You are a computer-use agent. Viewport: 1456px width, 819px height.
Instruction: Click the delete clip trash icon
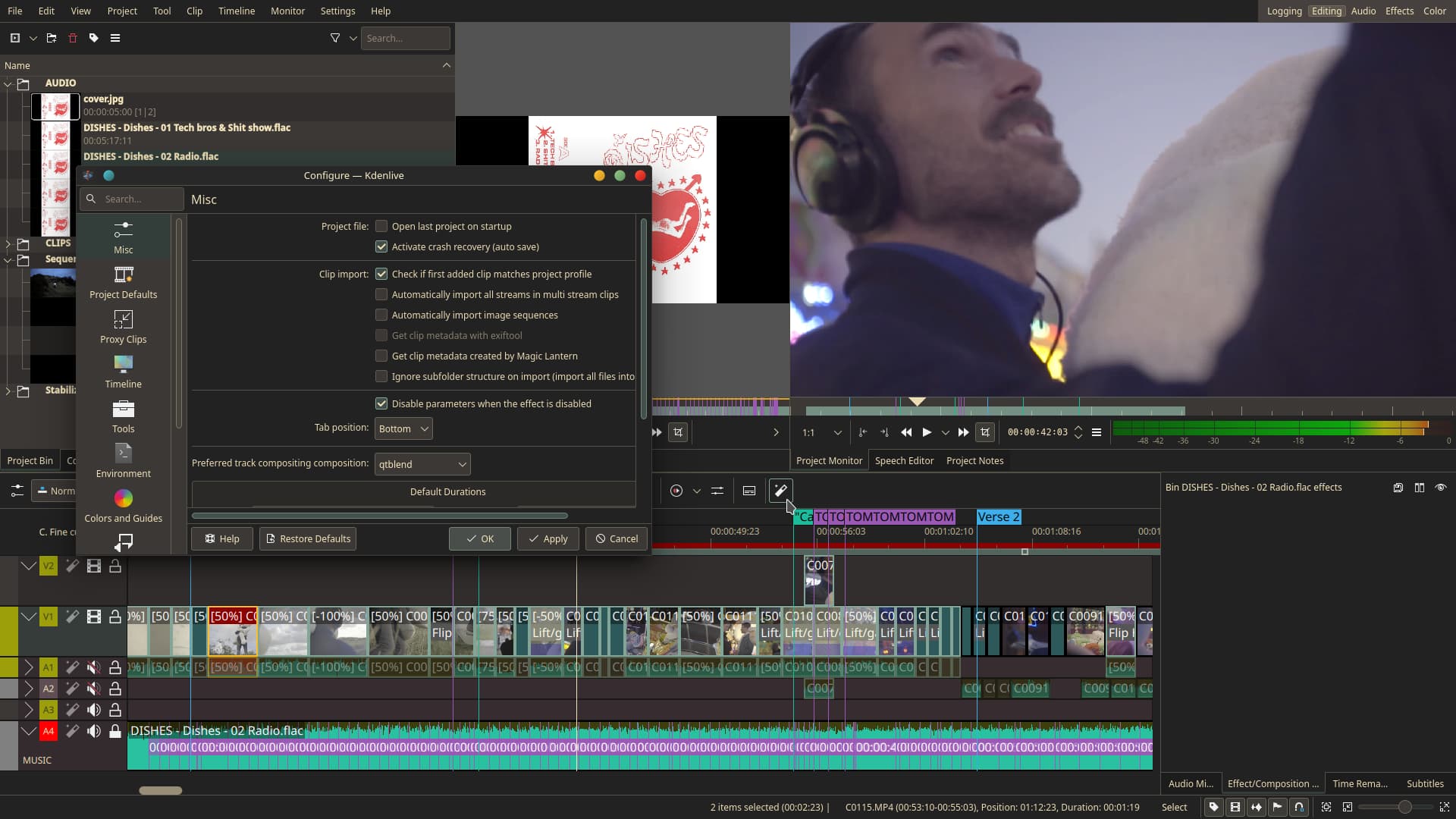[73, 38]
